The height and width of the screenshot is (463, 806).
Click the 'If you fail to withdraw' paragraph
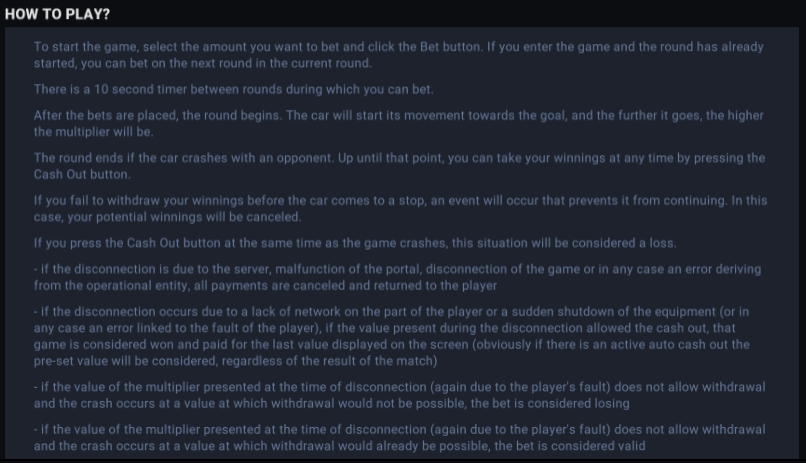click(x=400, y=209)
